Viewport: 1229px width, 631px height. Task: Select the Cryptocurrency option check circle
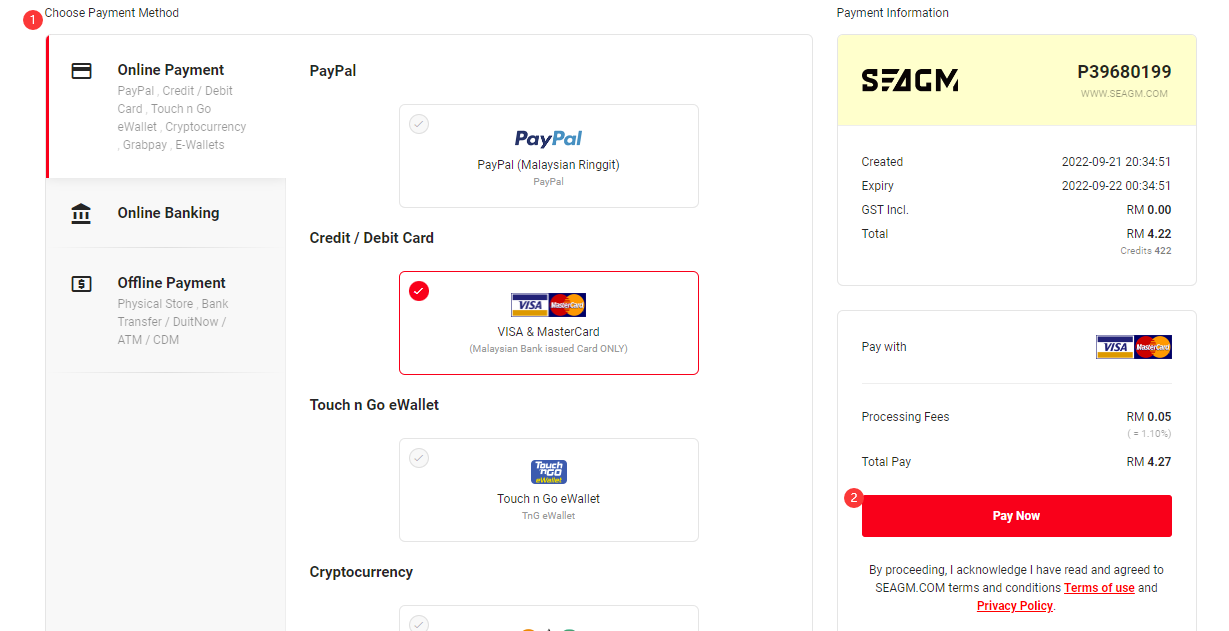[419, 624]
